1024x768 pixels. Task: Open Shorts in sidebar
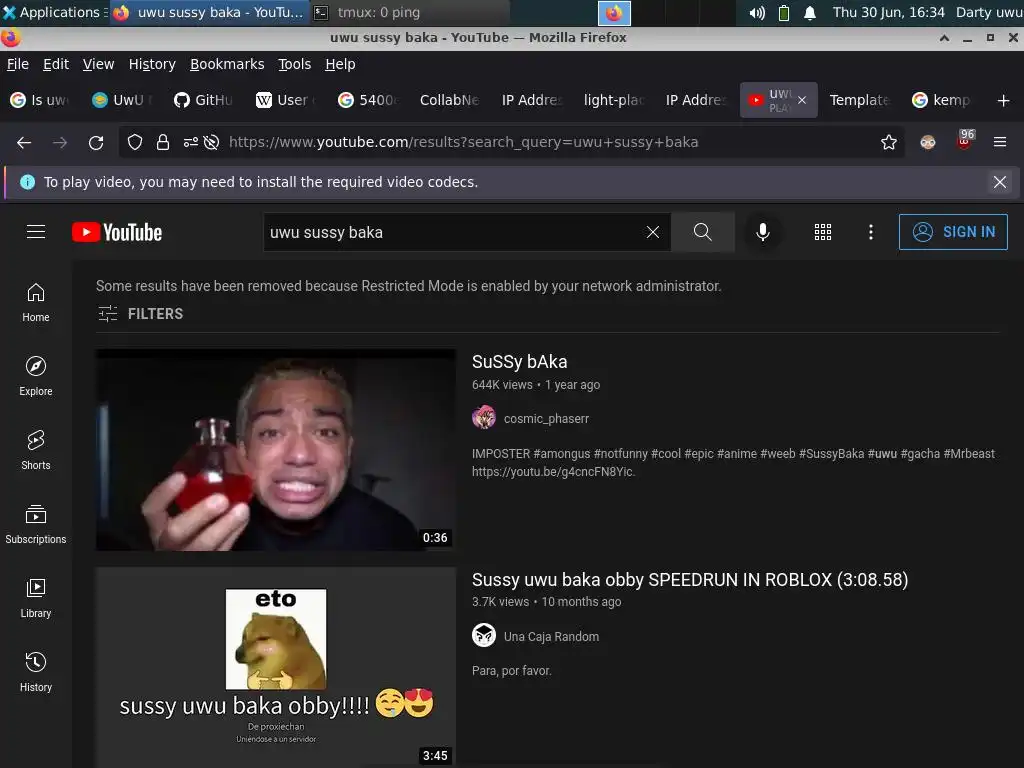click(36, 450)
